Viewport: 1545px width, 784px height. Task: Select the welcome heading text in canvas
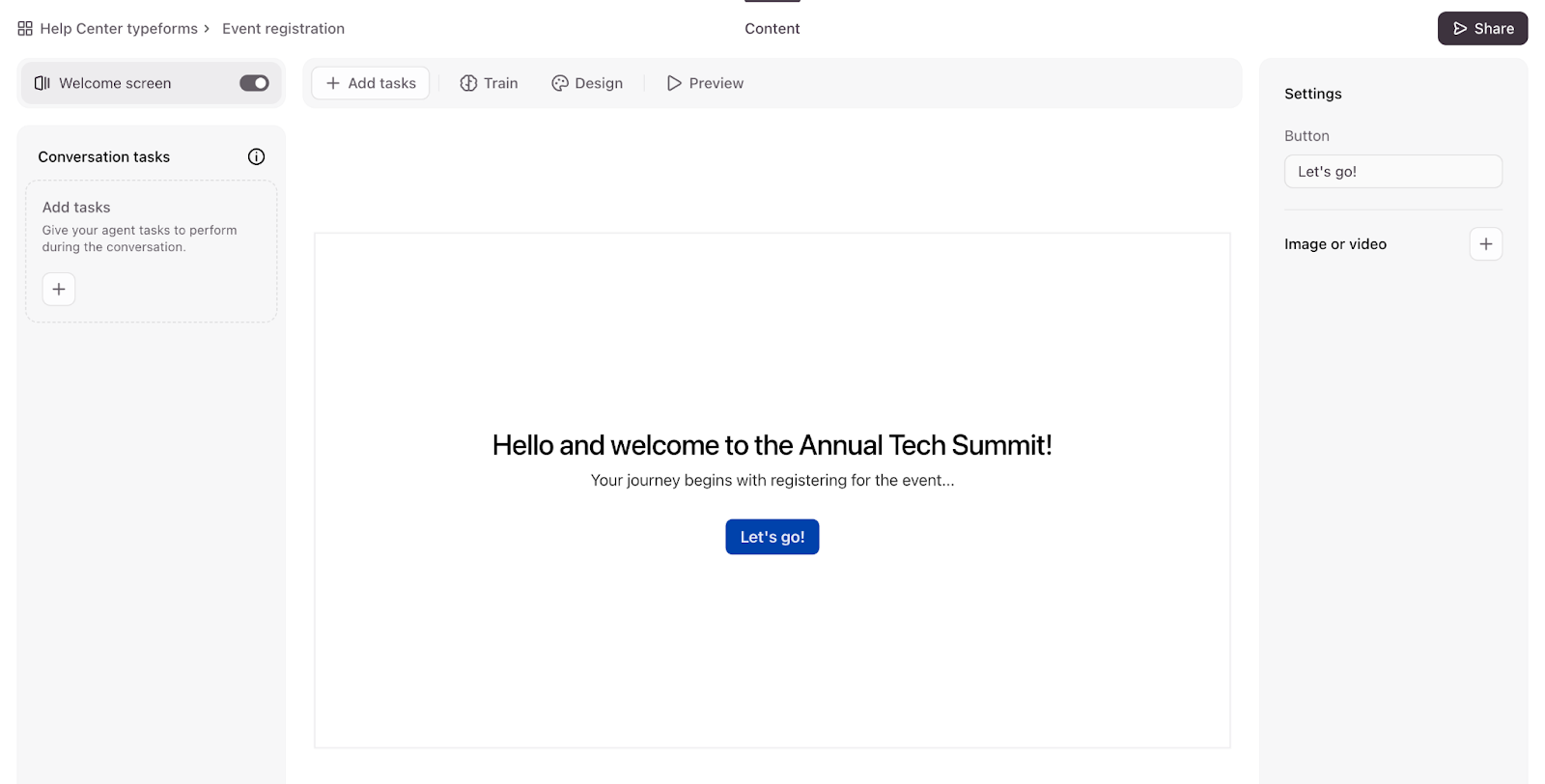(x=772, y=445)
